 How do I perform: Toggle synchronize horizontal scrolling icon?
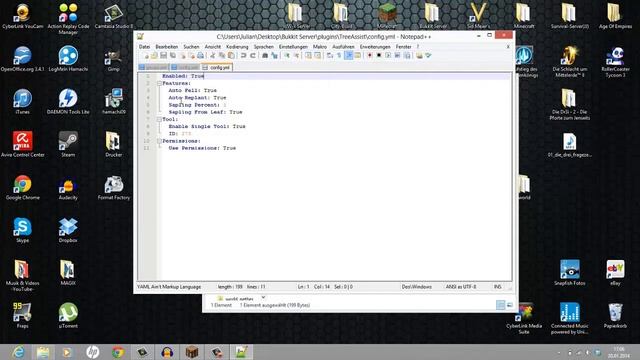tap(317, 56)
